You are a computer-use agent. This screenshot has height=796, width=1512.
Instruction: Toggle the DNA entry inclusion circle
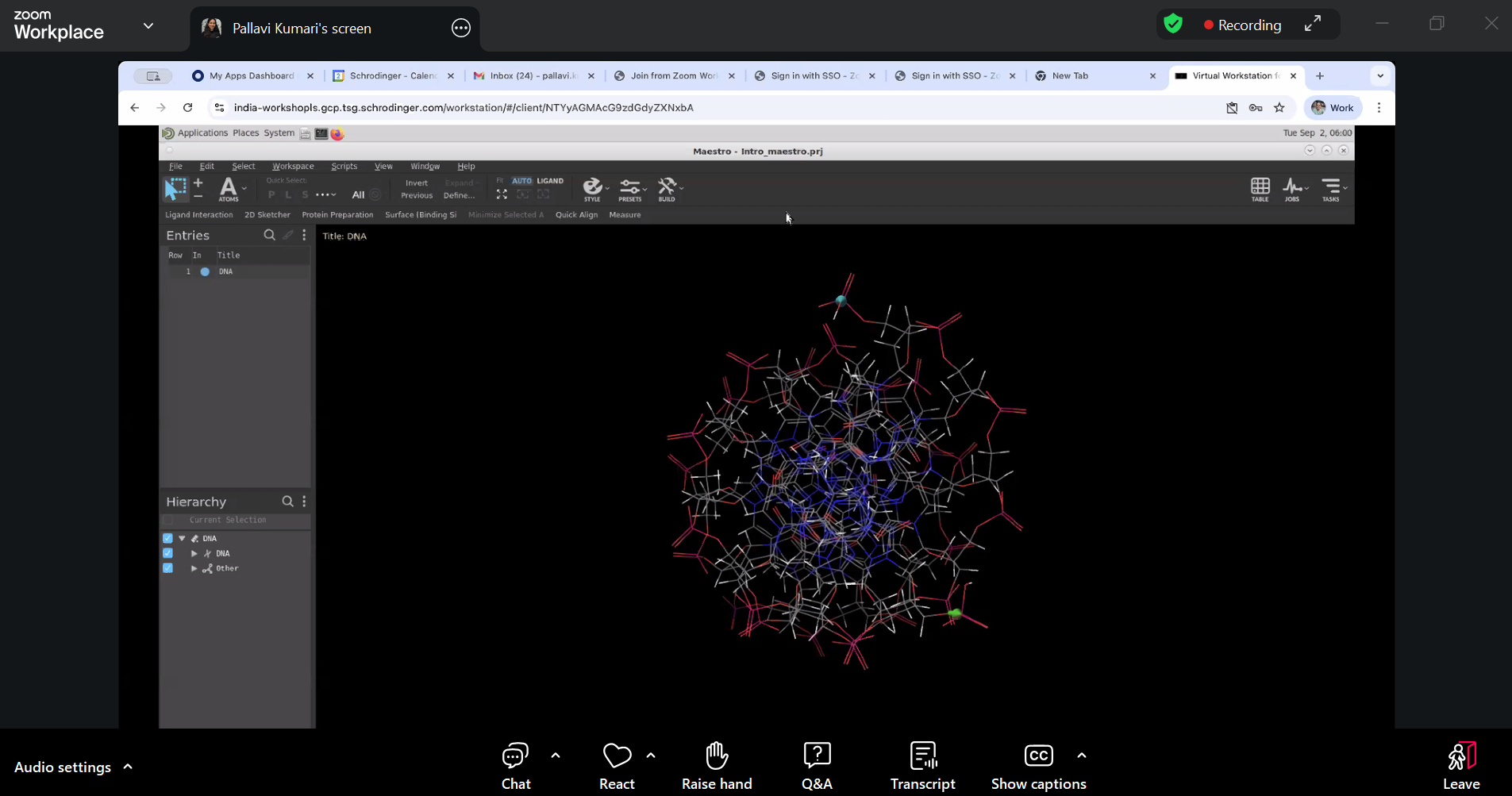tap(205, 271)
